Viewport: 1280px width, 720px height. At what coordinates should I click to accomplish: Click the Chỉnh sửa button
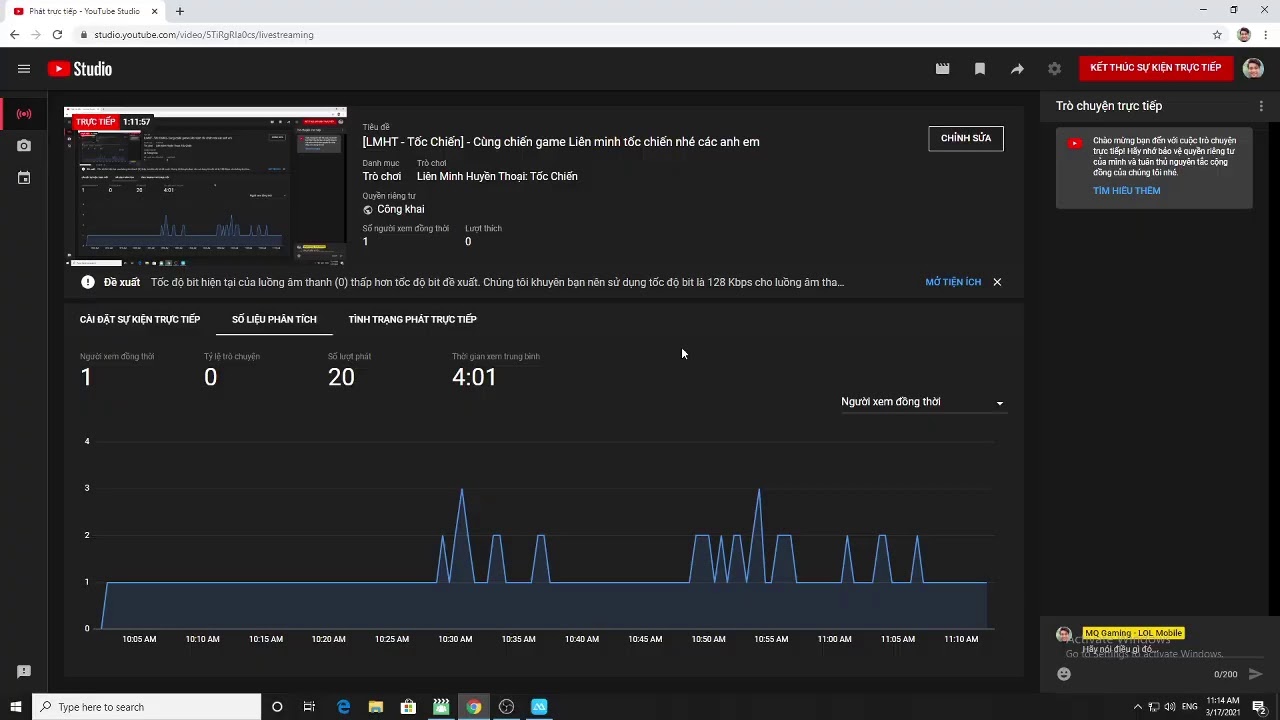(x=965, y=138)
